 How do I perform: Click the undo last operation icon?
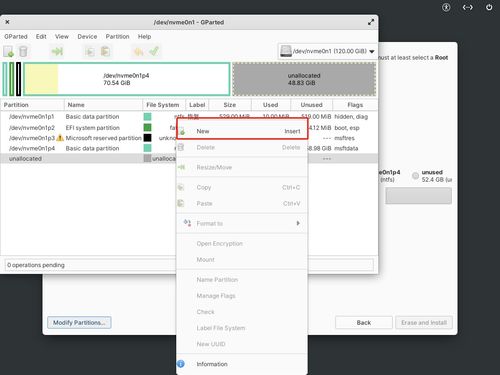tap(138, 52)
